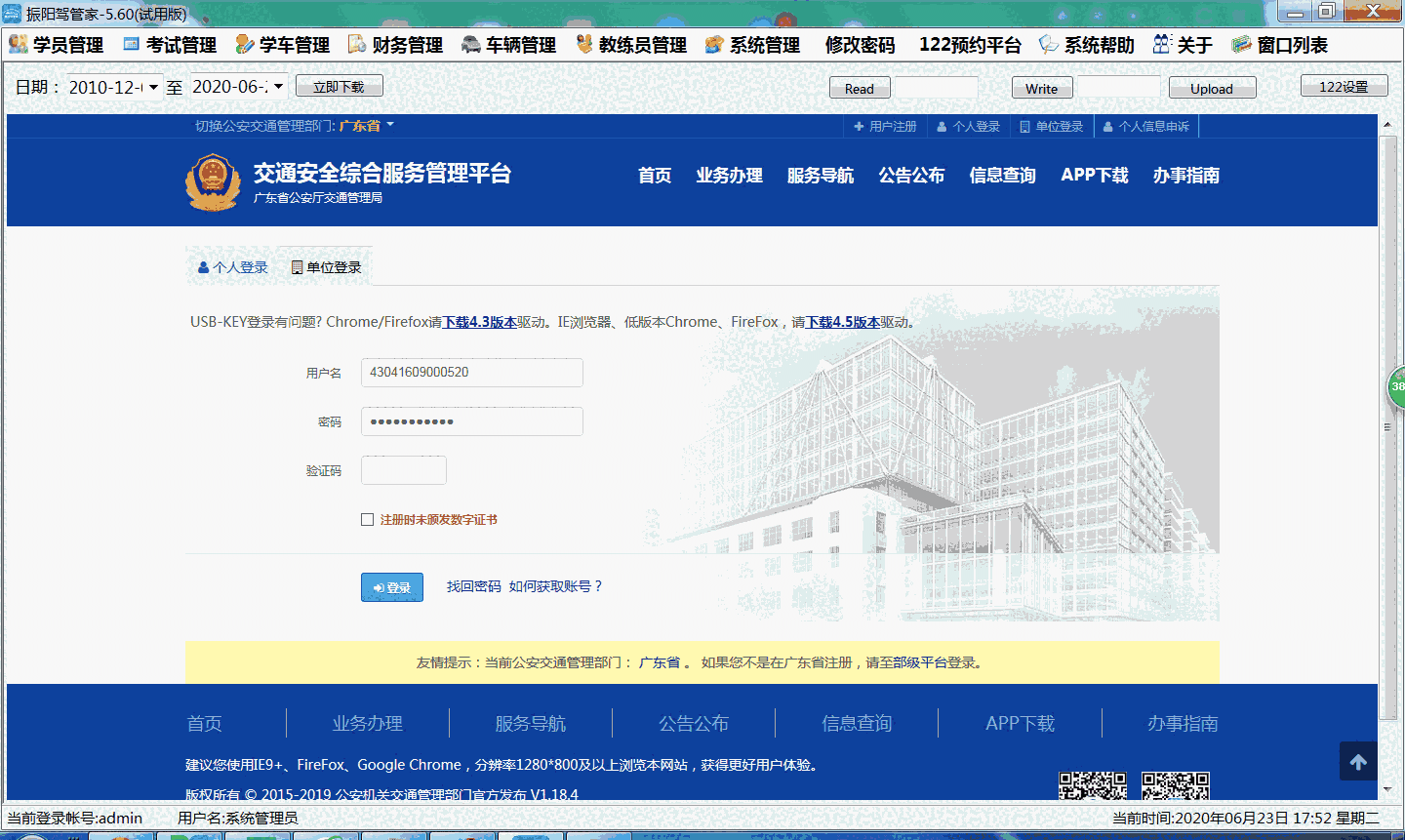Open the 系统管理 menu icon

[714, 44]
